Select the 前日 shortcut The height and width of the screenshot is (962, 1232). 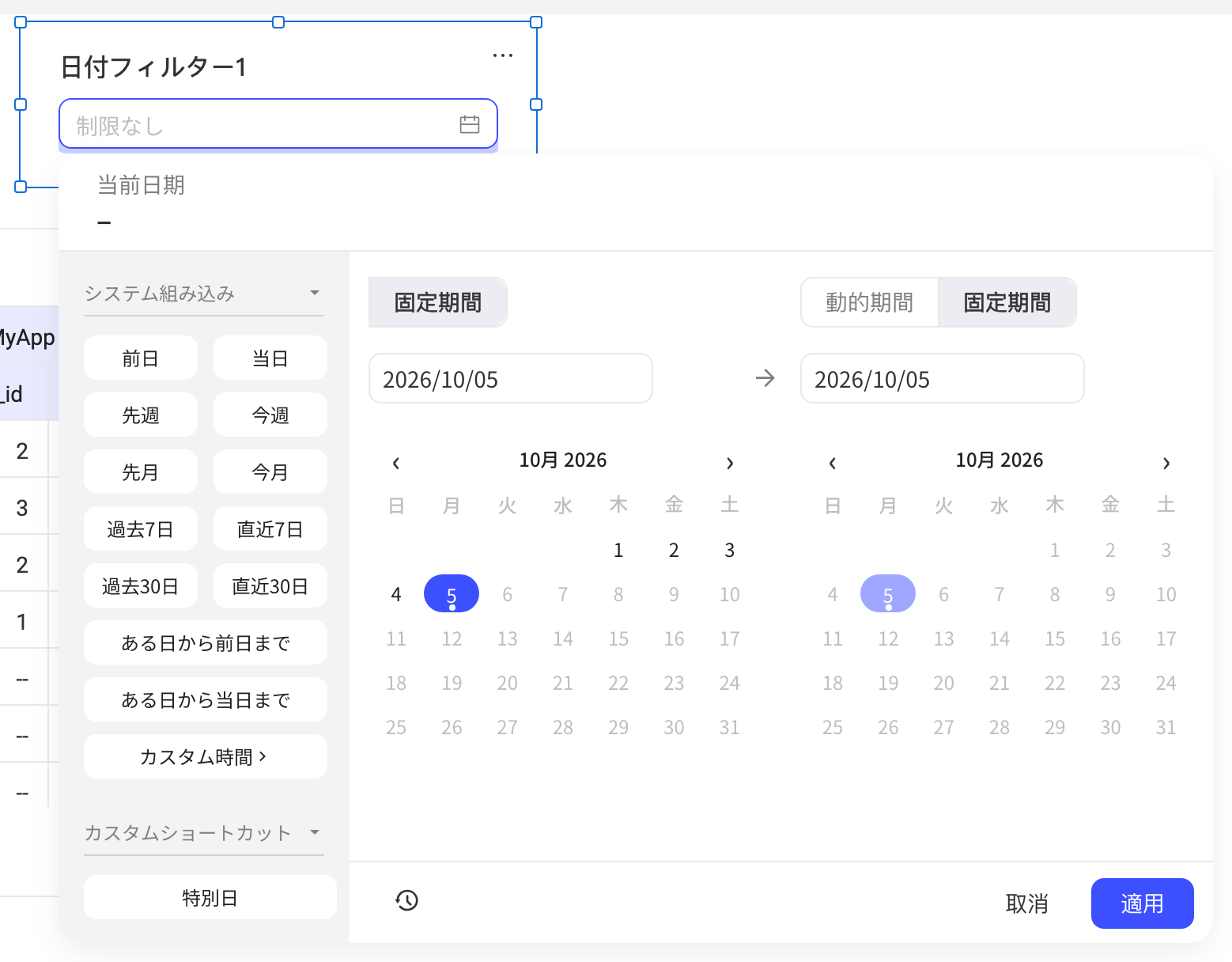pyautogui.click(x=141, y=358)
